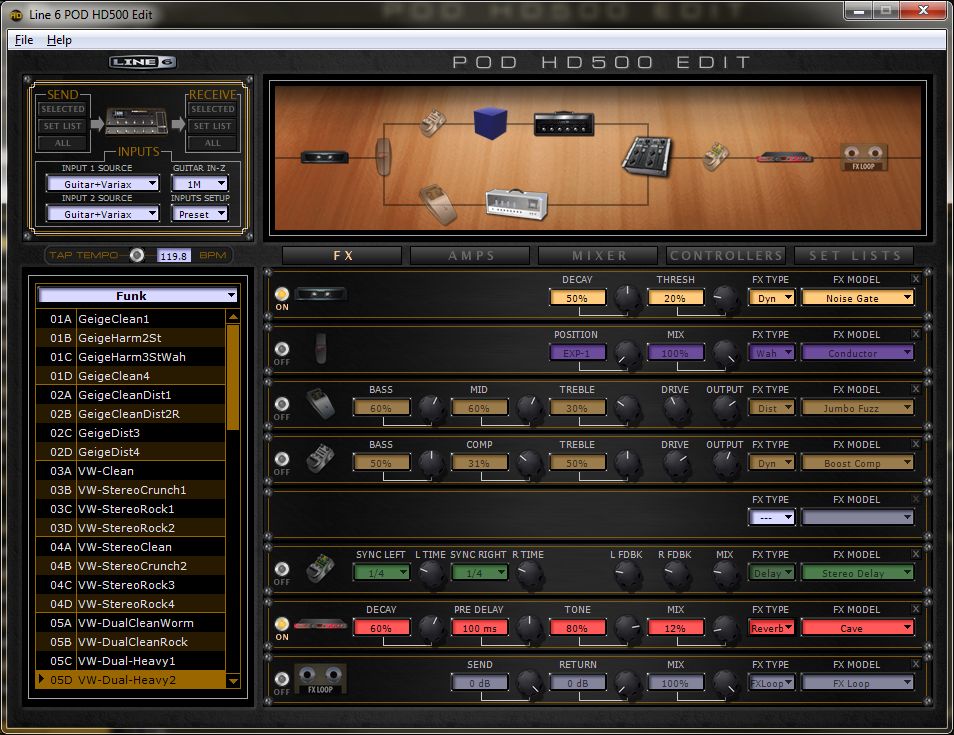Click Send SELECTED button
954x735 pixels.
coord(63,109)
